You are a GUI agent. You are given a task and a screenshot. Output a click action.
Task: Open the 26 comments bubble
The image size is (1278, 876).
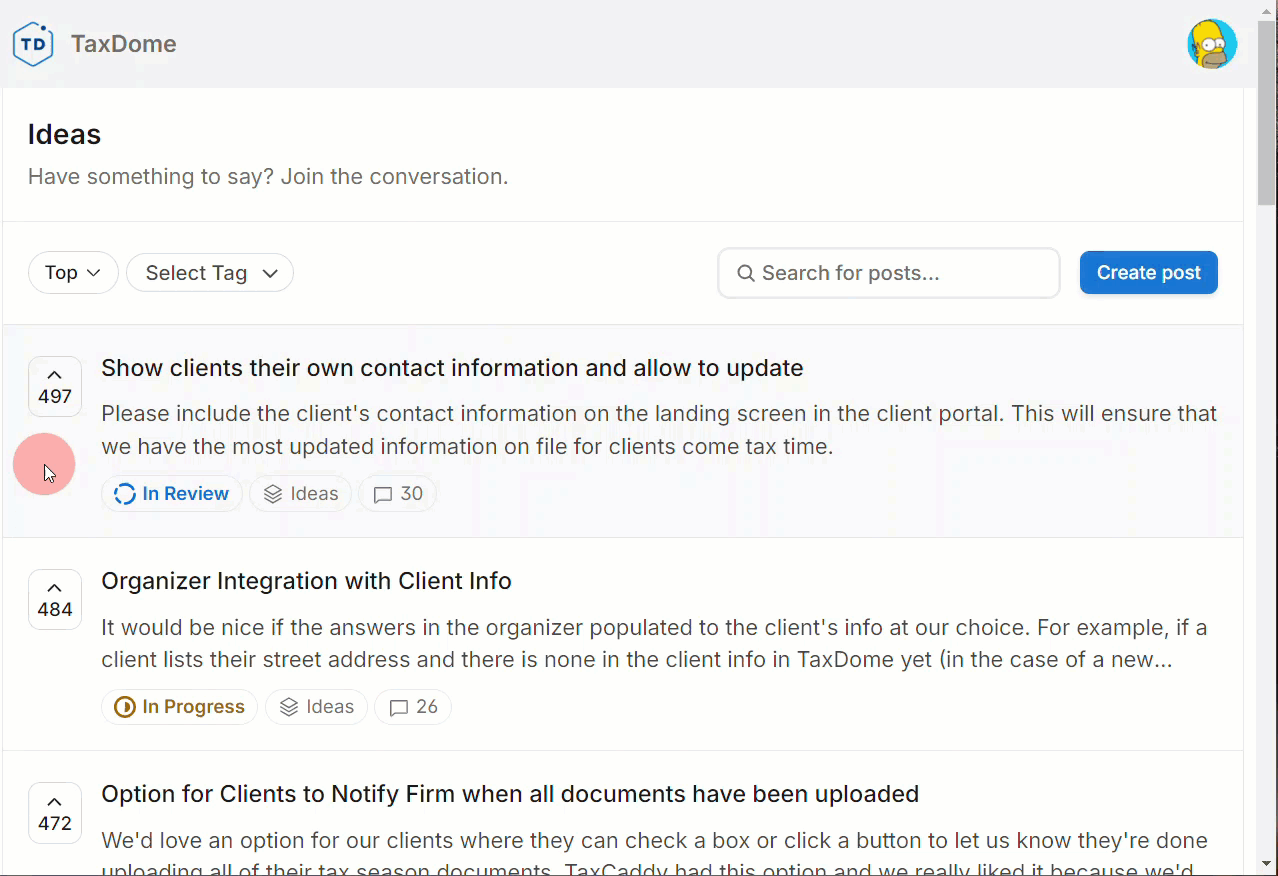point(413,707)
